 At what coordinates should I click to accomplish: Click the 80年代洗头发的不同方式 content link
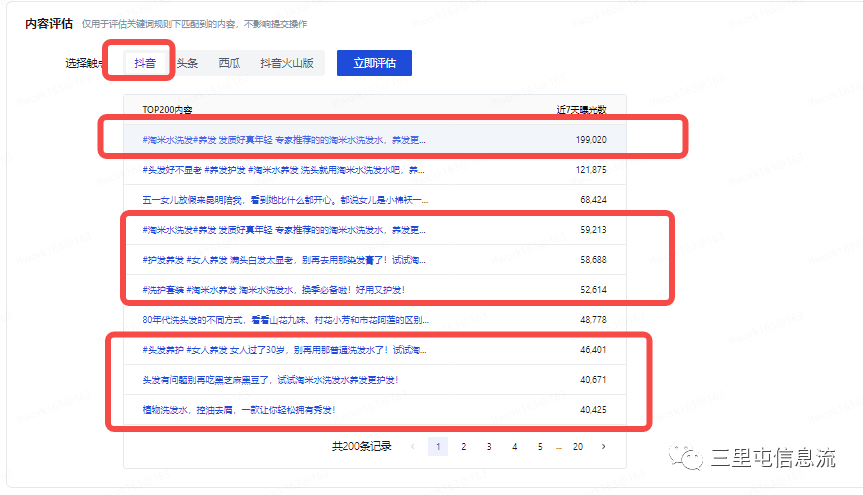285,320
